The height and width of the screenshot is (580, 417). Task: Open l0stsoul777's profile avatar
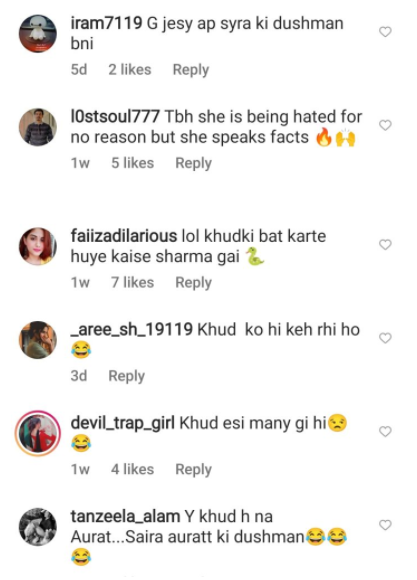[38, 127]
